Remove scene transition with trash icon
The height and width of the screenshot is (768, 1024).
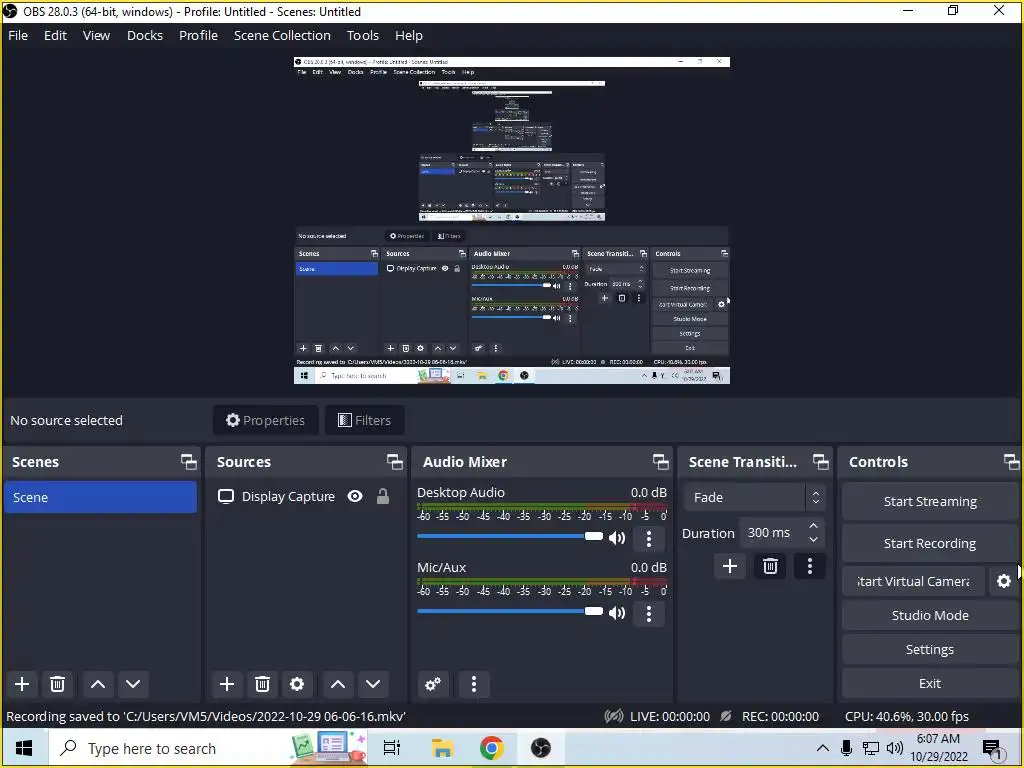click(x=770, y=566)
